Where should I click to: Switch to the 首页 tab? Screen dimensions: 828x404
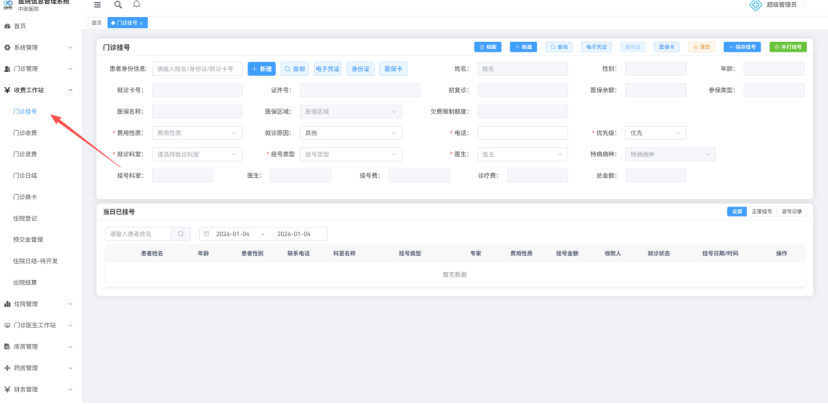click(x=96, y=22)
